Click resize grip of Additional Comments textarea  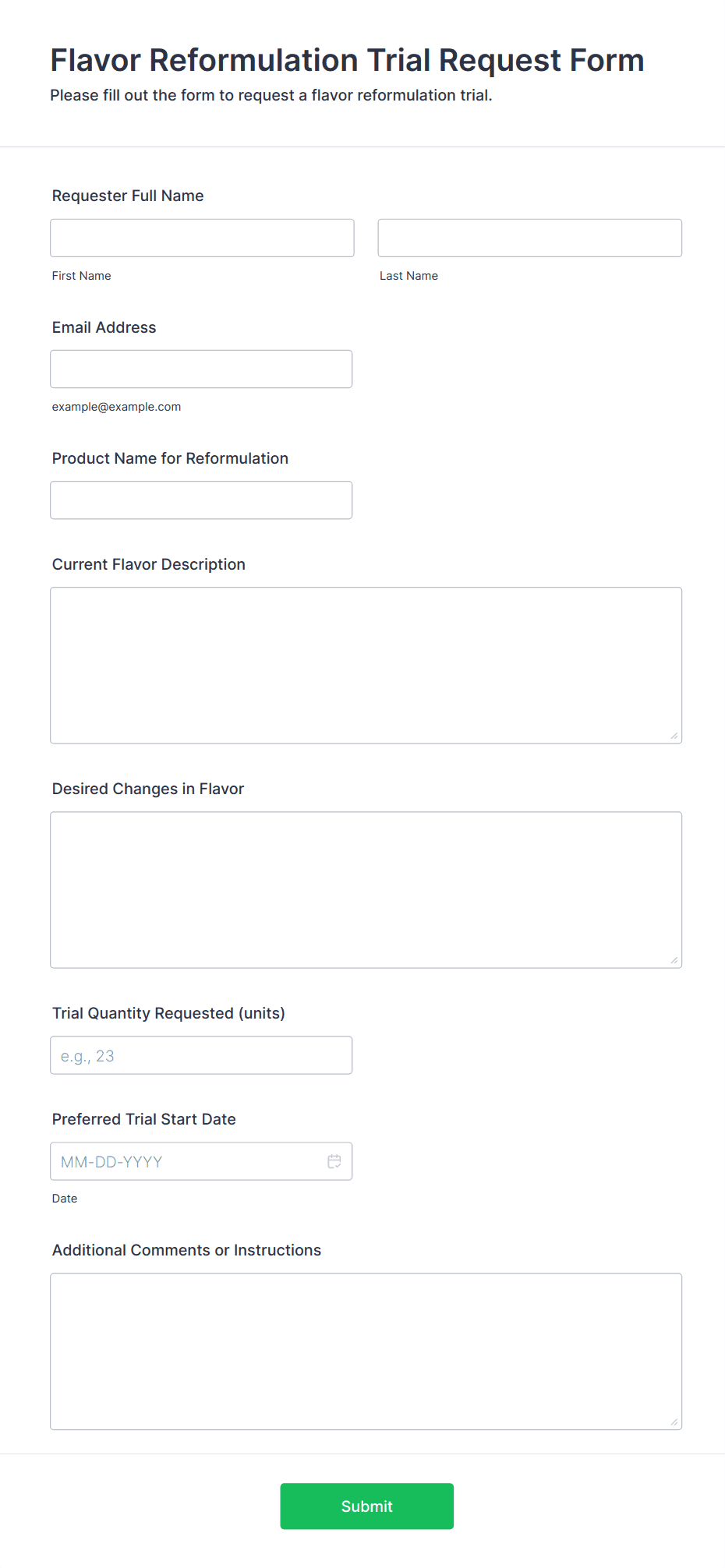point(674,1421)
